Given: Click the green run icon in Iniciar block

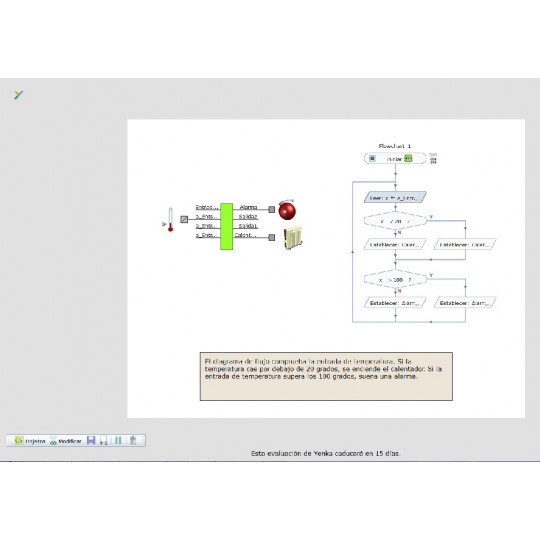Looking at the screenshot, I should pos(408,158).
